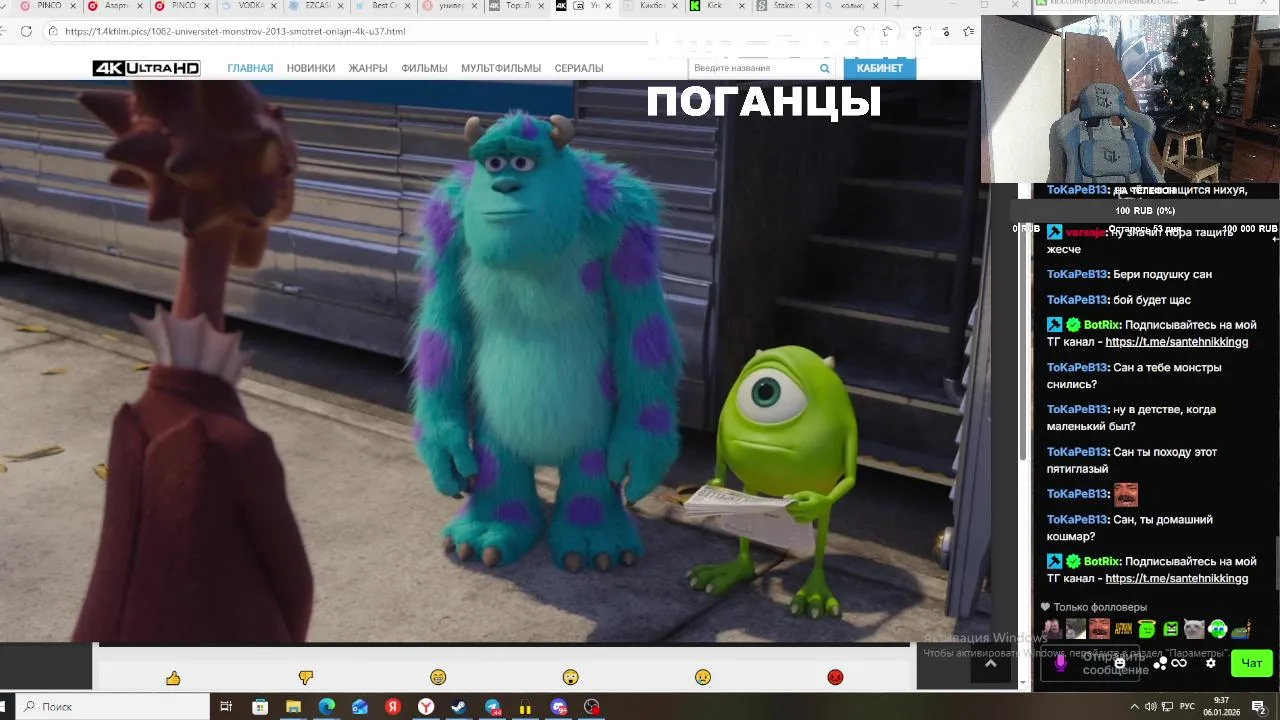This screenshot has width=1280, height=720.
Task: Pick the laughing man emote
Action: [1099, 629]
